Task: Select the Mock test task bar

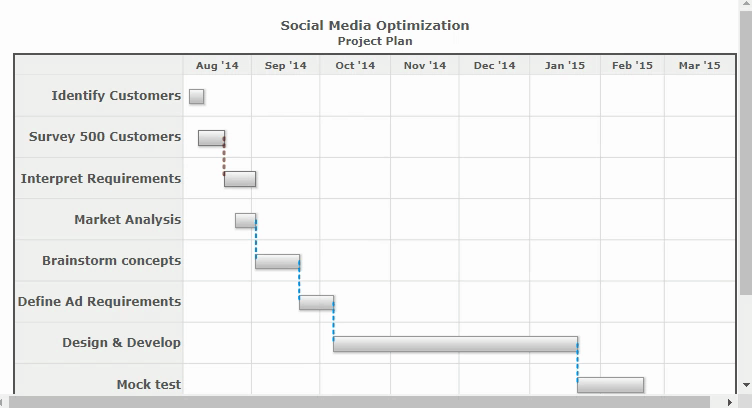Action: pyautogui.click(x=611, y=385)
